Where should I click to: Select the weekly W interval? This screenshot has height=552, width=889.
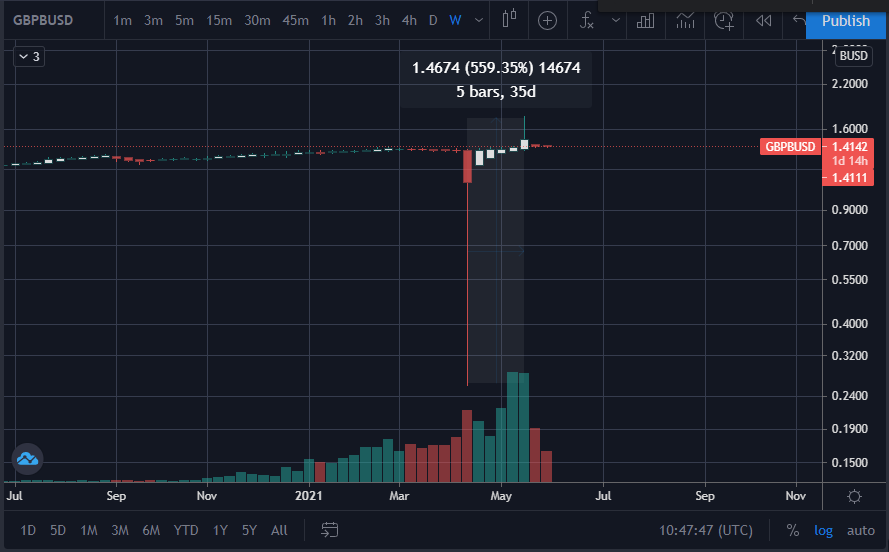[x=455, y=20]
